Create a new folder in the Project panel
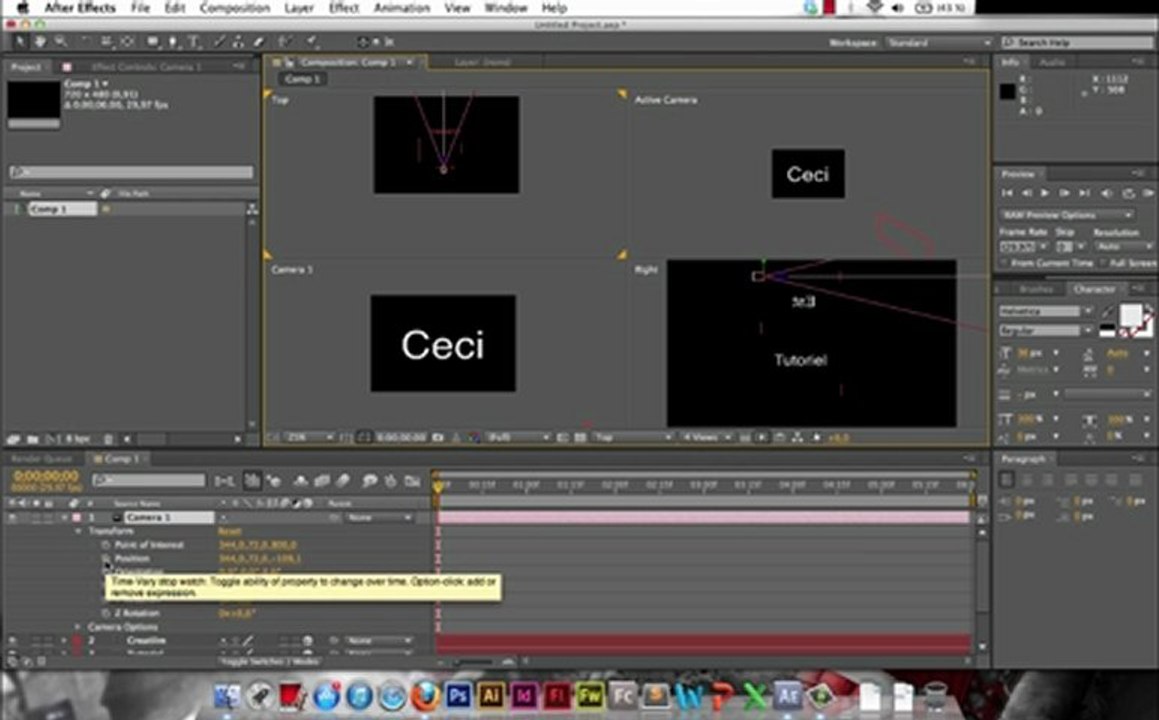 [x=33, y=439]
